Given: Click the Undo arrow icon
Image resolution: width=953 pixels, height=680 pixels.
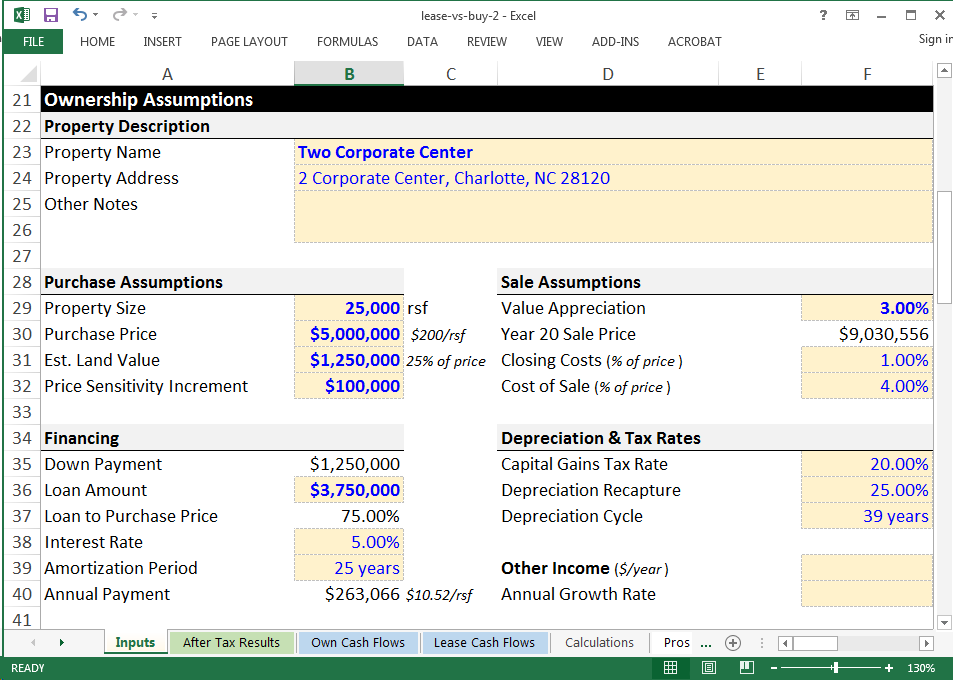Looking at the screenshot, I should coord(79,15).
